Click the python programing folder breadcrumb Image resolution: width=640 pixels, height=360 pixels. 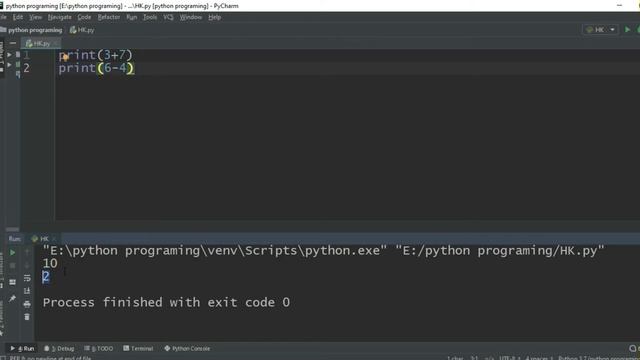click(32, 30)
